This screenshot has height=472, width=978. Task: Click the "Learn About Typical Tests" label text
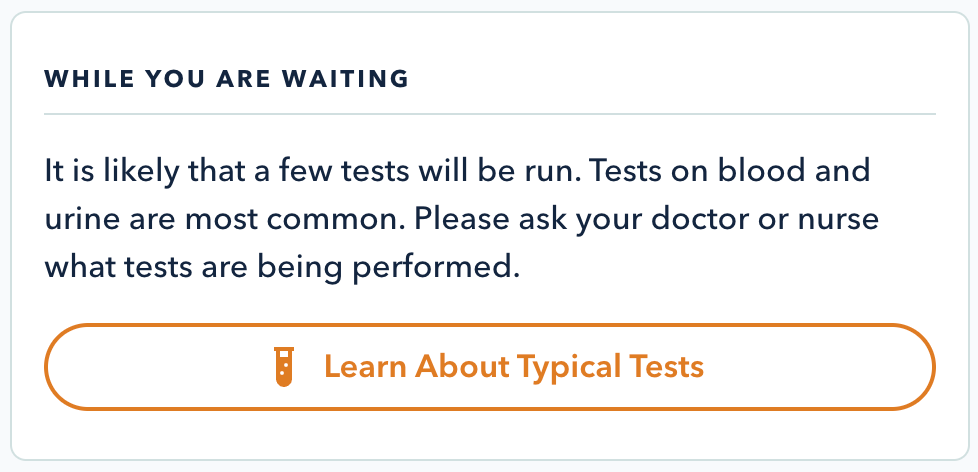click(x=514, y=366)
